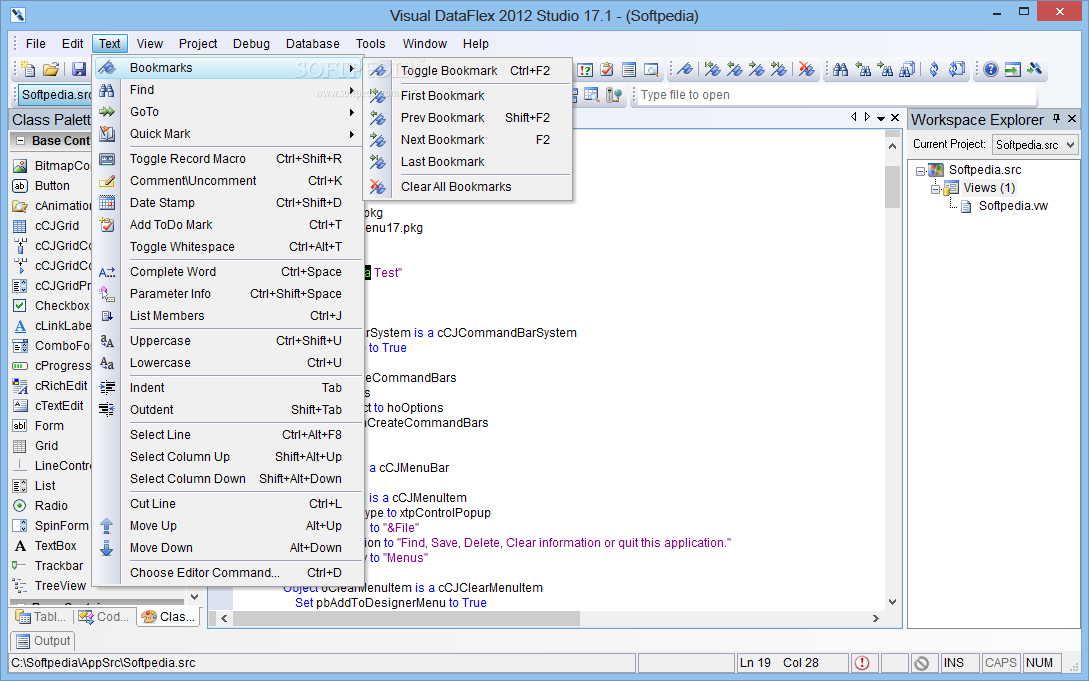Open the File menu
The width and height of the screenshot is (1089, 681).
(x=35, y=44)
